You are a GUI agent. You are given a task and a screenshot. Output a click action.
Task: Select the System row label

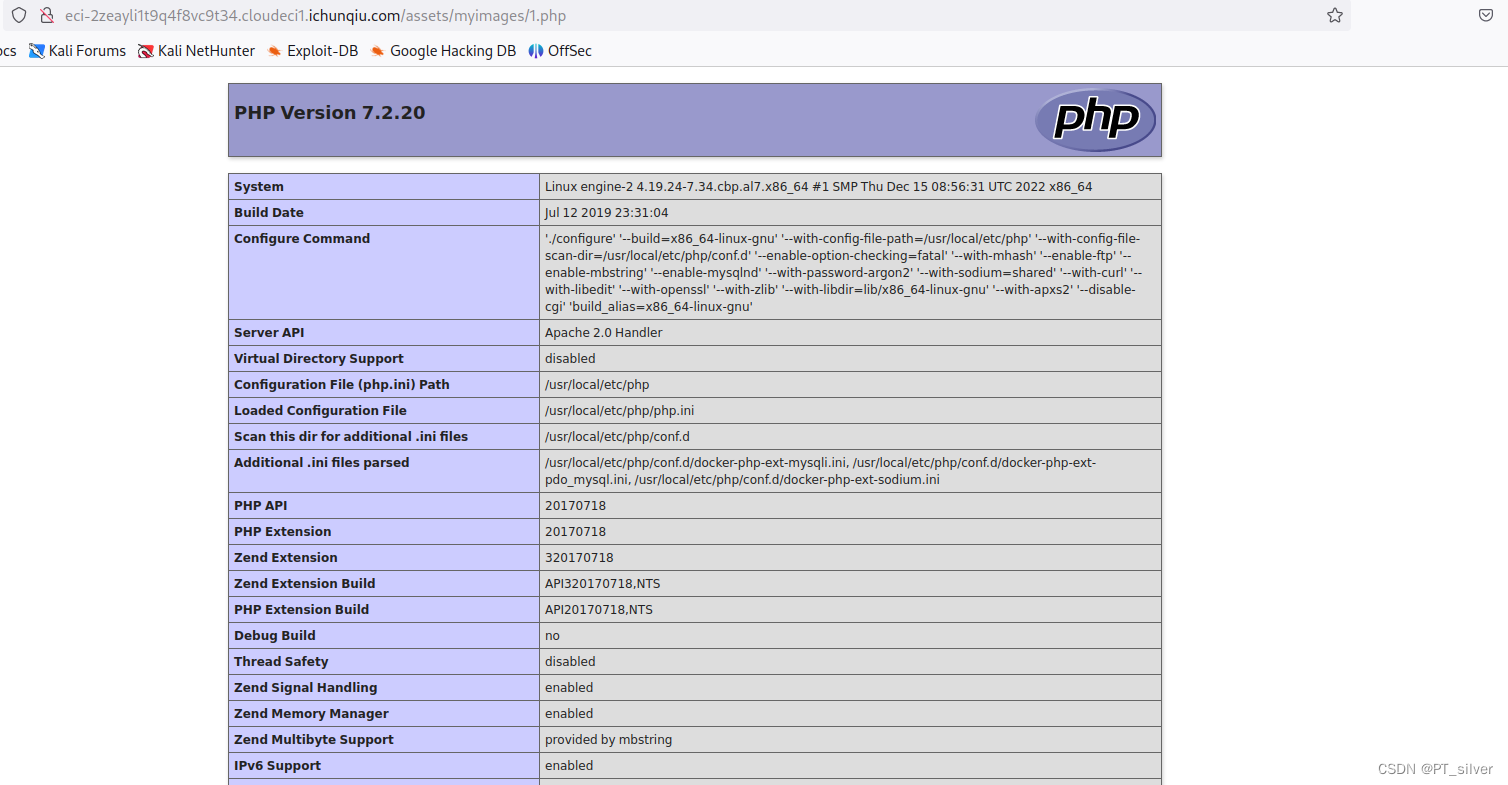coord(259,187)
